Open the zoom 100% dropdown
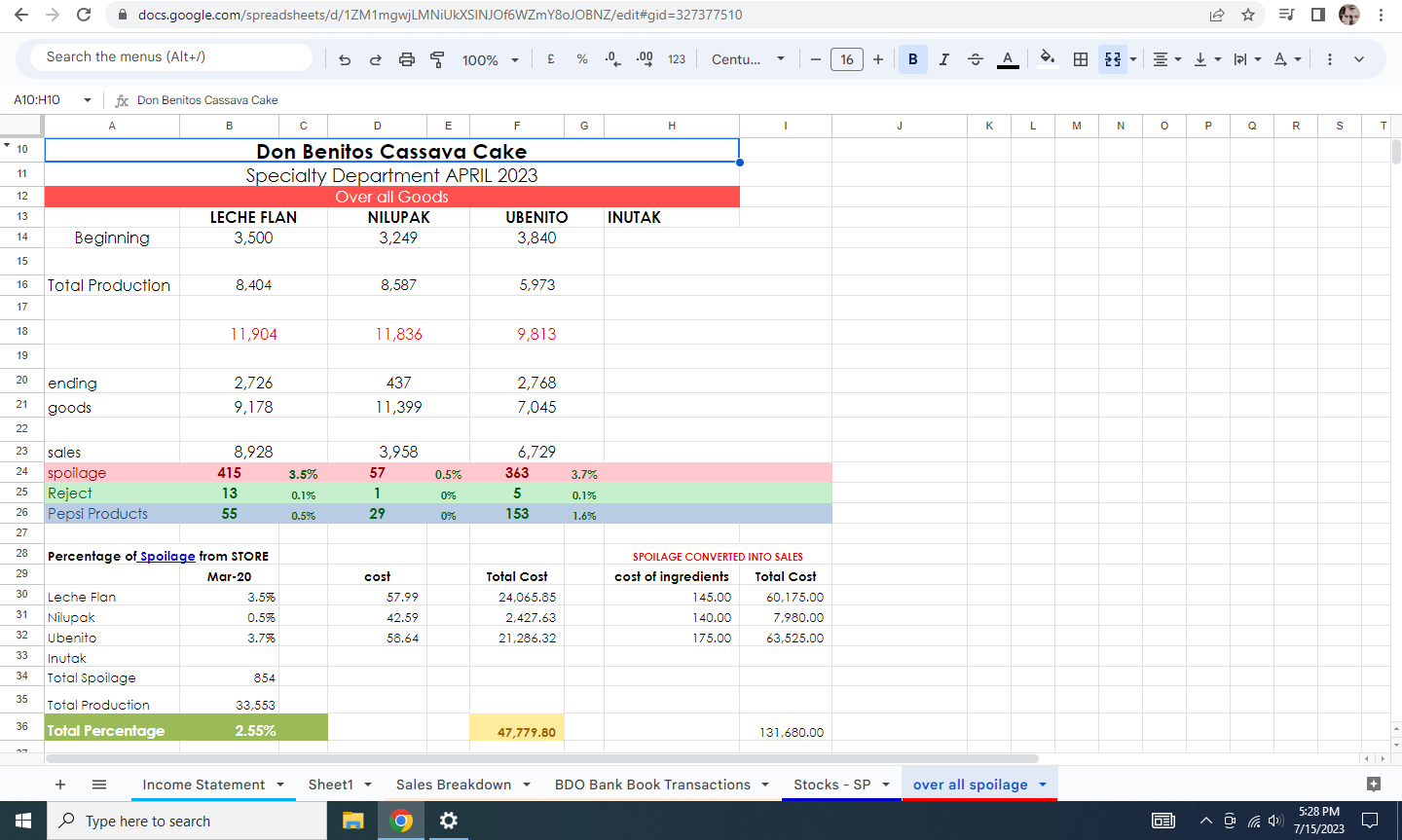Screen dimensions: 1402x840 tap(491, 59)
